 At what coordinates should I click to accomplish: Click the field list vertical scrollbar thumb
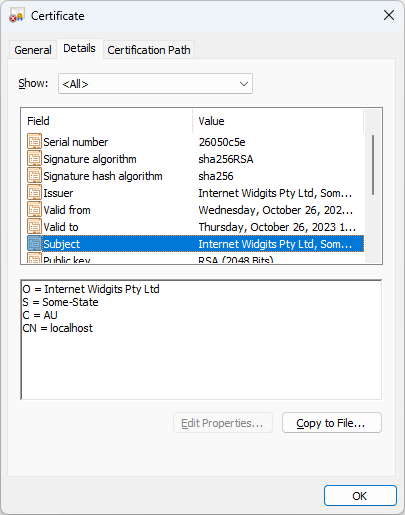click(x=373, y=165)
